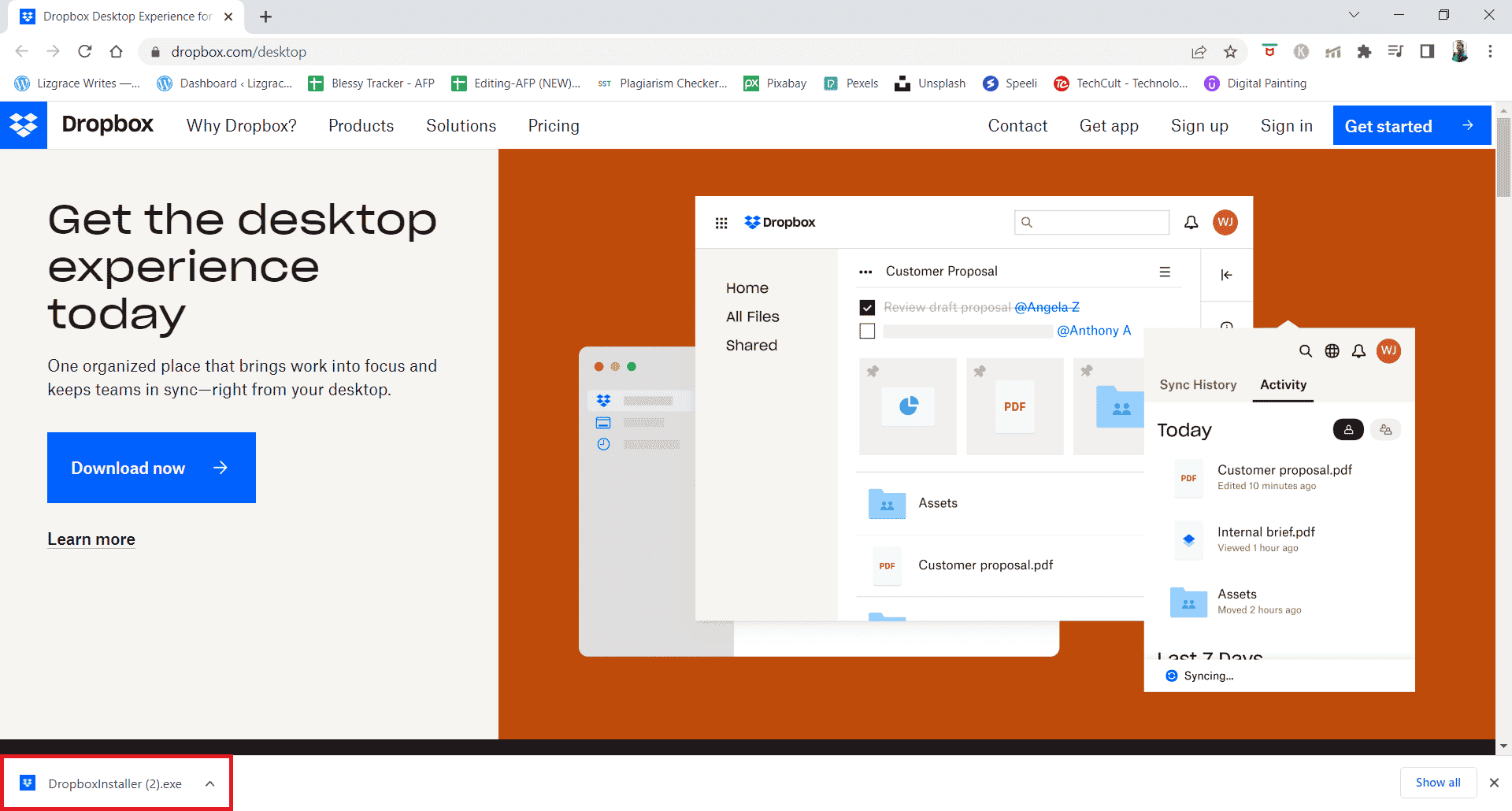Collapse the Activity sidebar with the arrow icon
This screenshot has width=1512, height=811.
[1225, 275]
